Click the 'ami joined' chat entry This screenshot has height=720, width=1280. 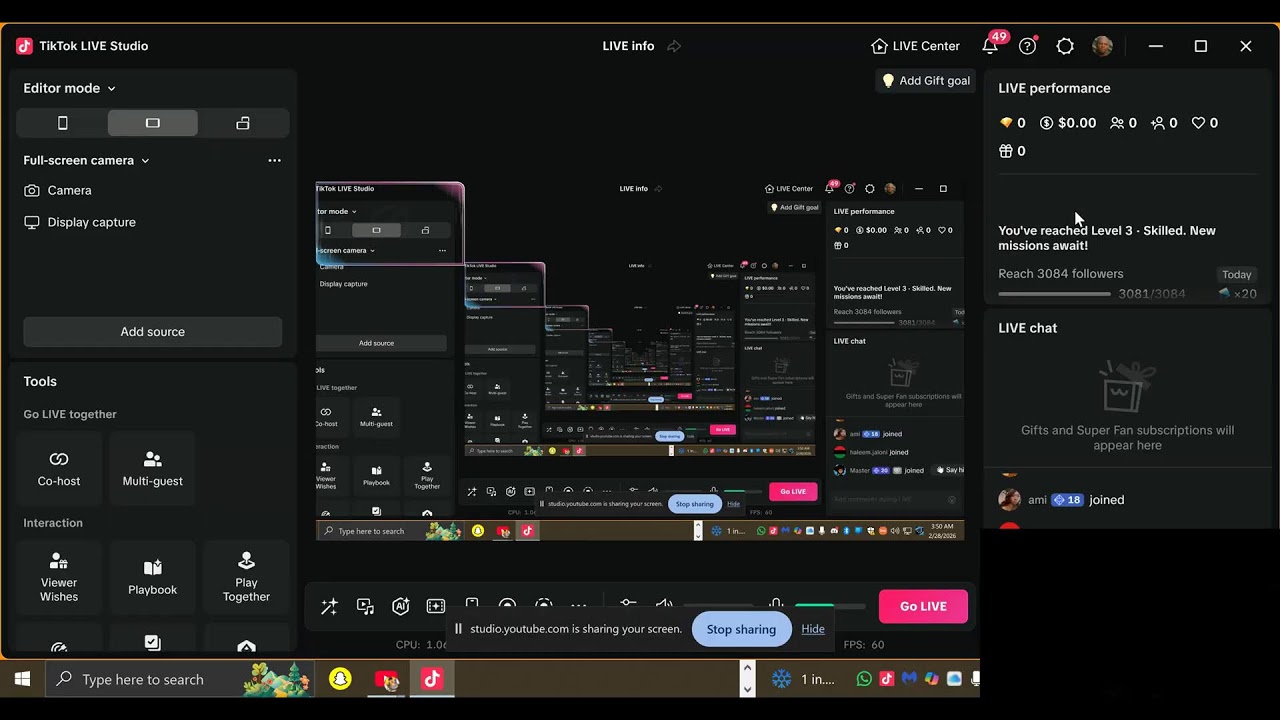pyautogui.click(x=1060, y=500)
